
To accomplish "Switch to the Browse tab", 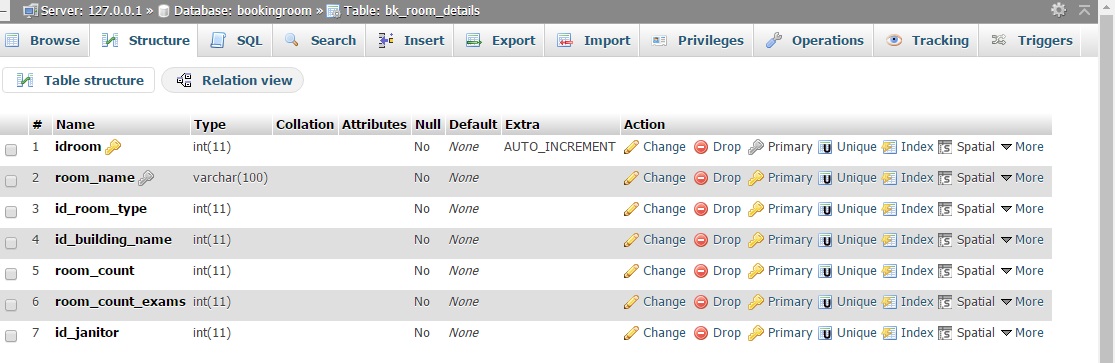I will (43, 41).
